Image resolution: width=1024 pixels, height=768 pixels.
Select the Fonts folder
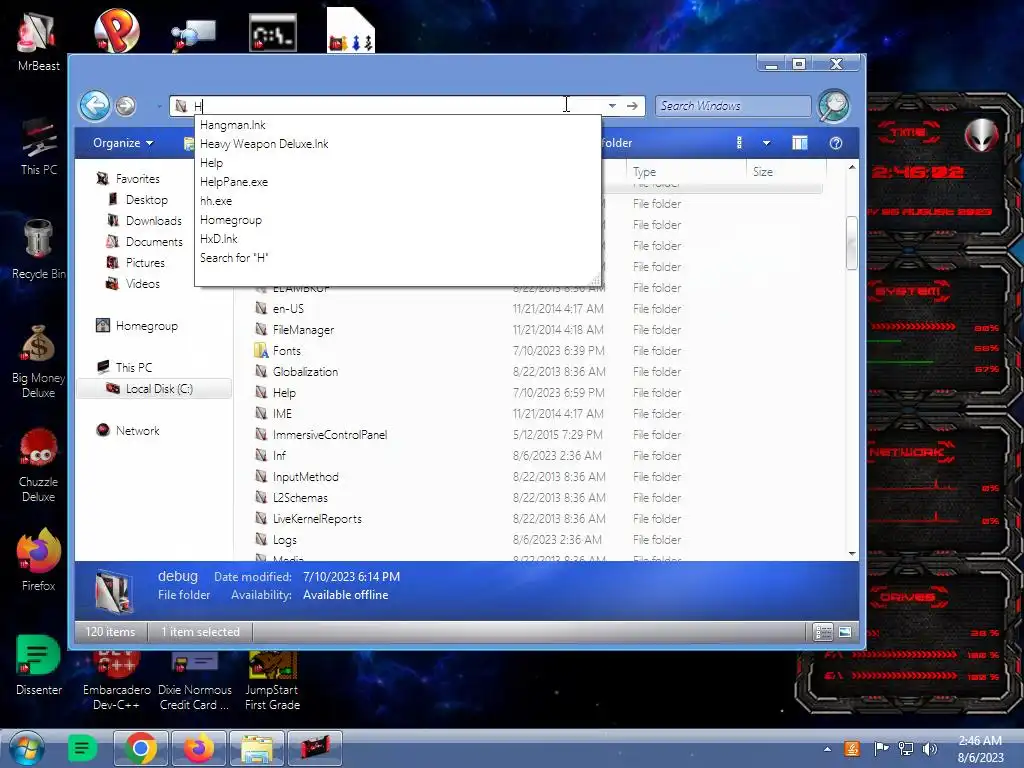coord(286,351)
